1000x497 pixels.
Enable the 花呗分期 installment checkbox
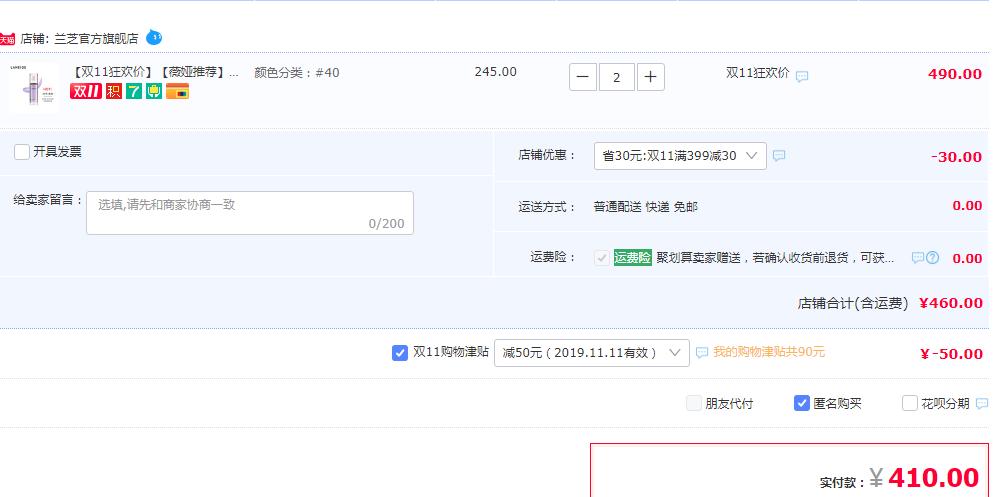tap(910, 403)
